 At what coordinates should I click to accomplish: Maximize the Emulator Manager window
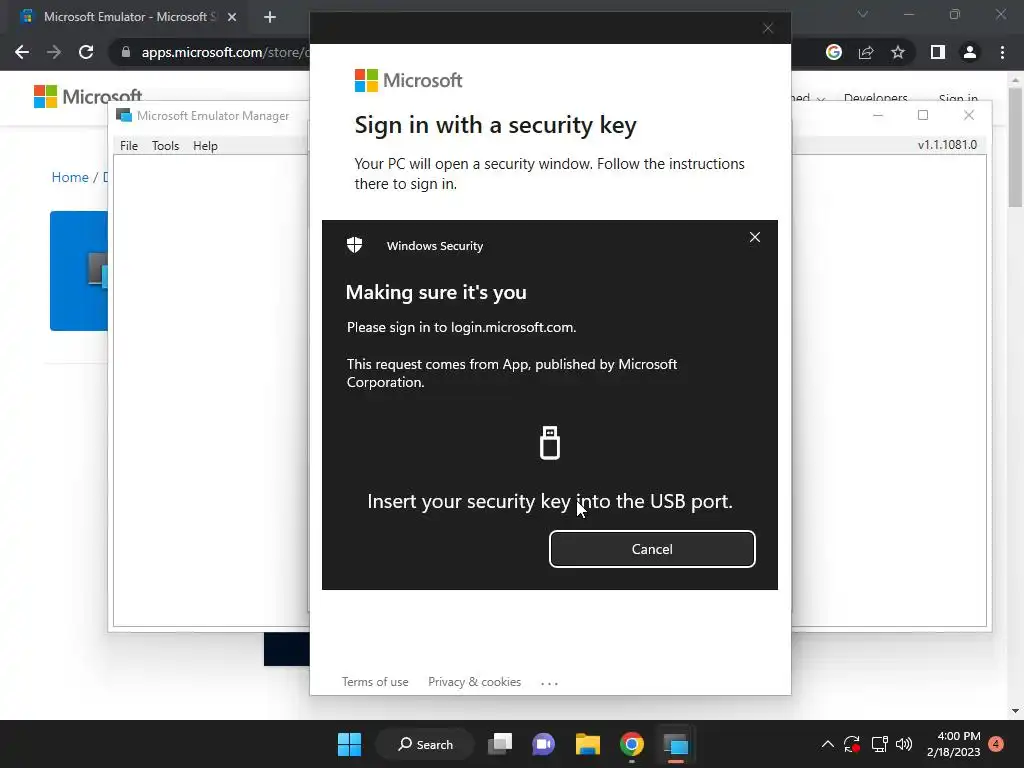click(923, 115)
